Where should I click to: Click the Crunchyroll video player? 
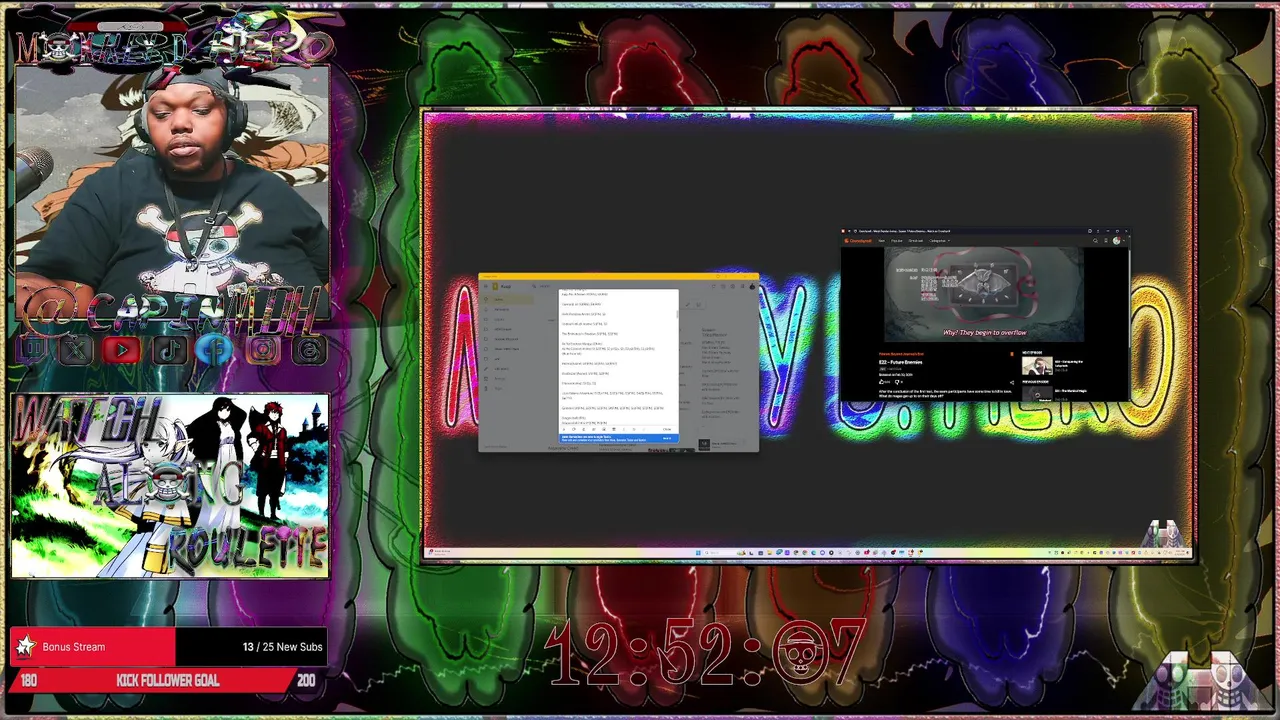(x=984, y=294)
